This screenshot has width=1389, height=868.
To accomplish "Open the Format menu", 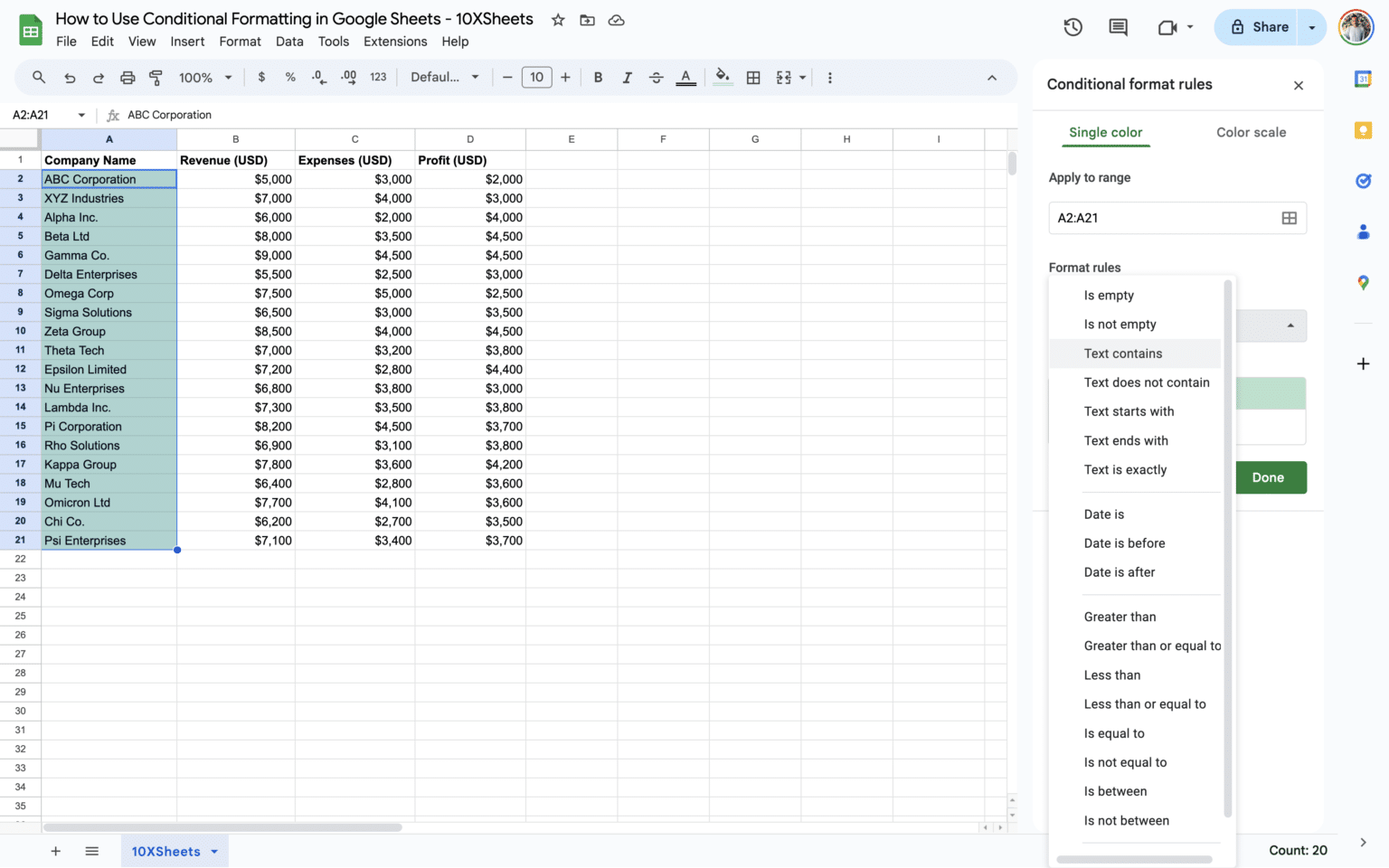I will [240, 42].
